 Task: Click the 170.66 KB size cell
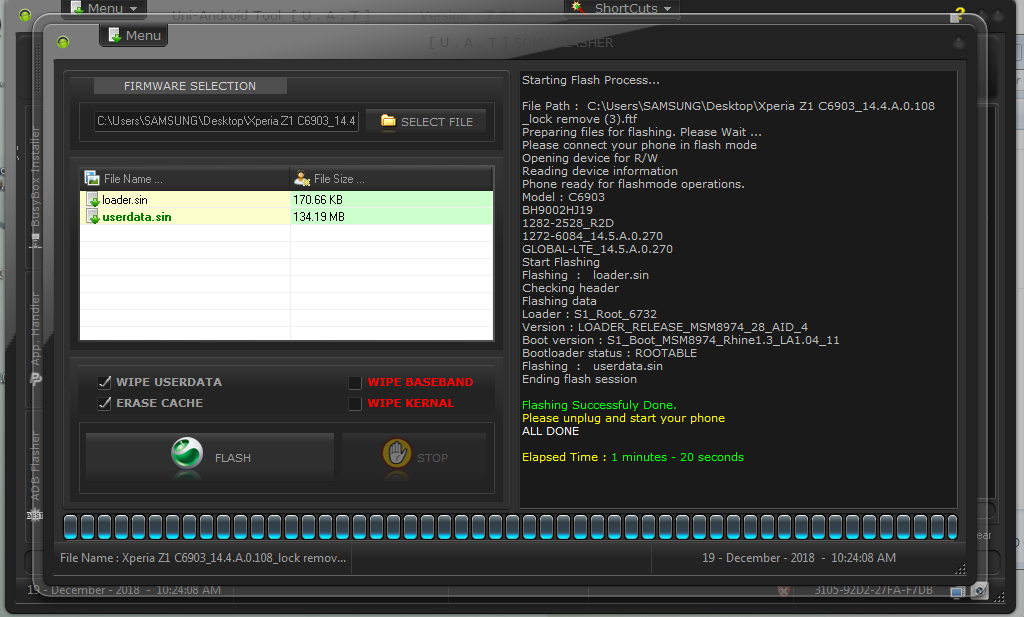click(391, 200)
